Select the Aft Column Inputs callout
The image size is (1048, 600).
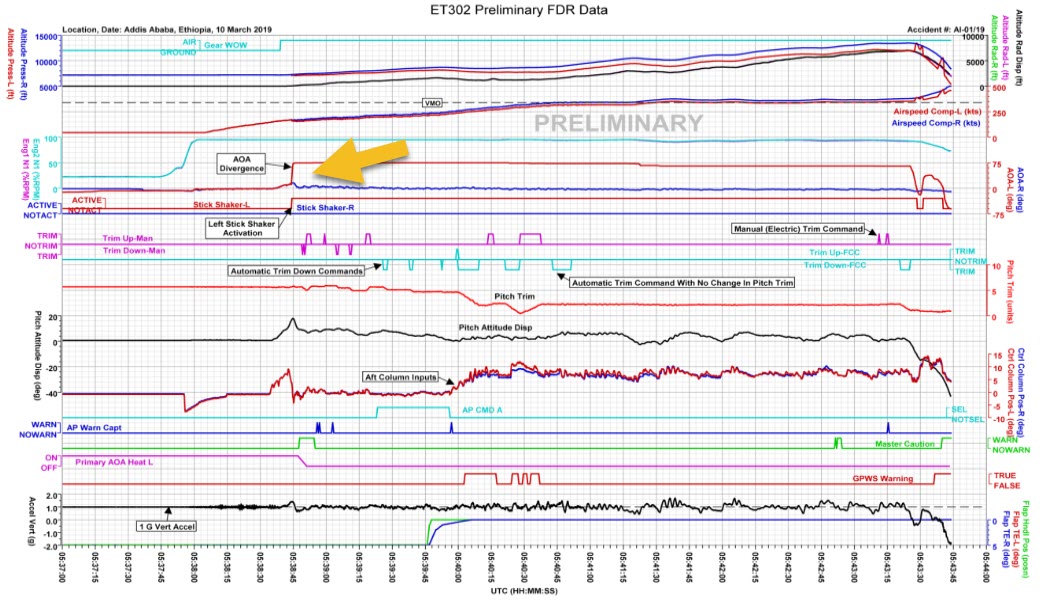point(400,377)
